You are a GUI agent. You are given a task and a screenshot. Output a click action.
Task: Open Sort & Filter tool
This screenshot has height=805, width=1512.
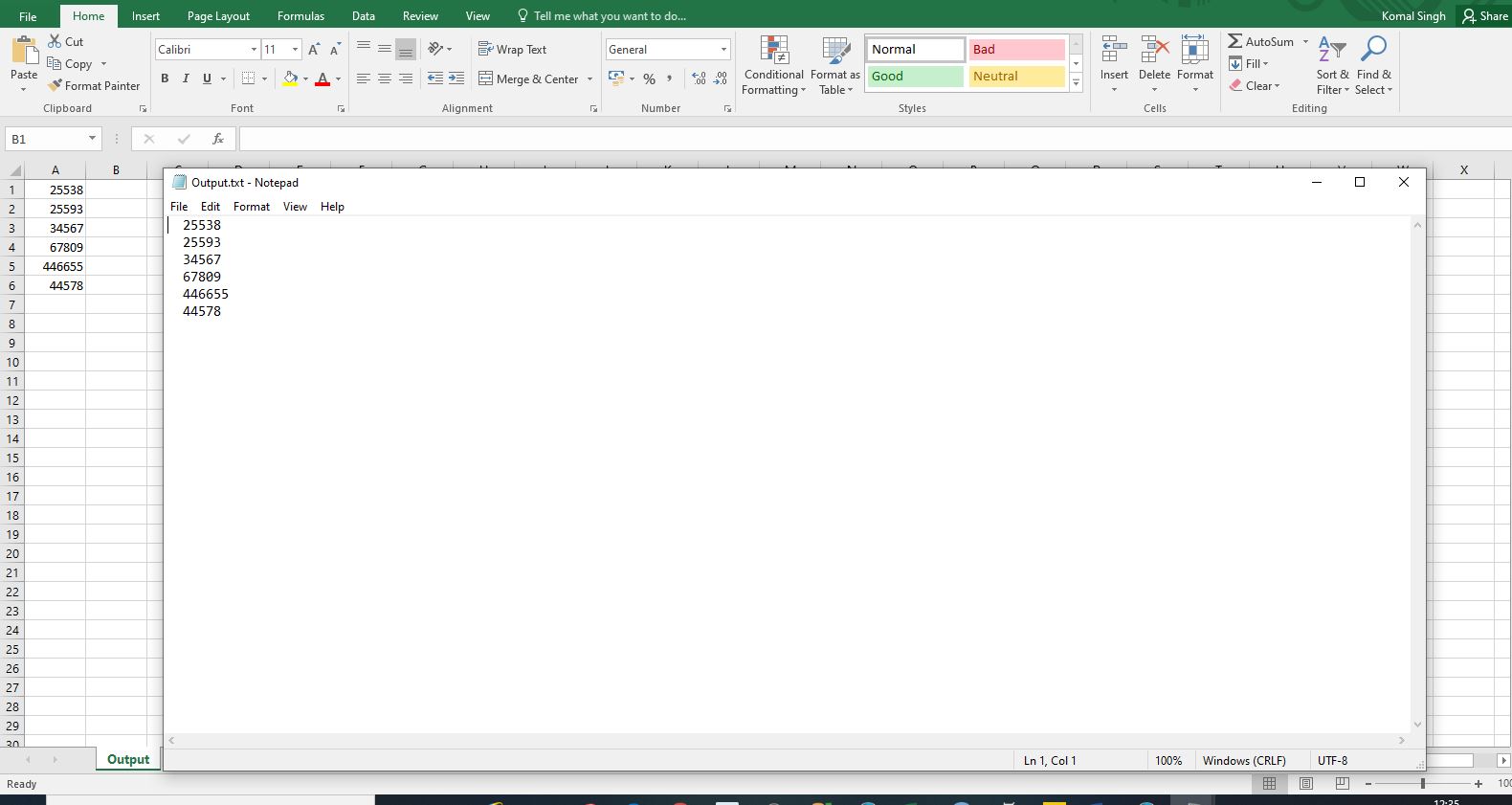pos(1332,65)
